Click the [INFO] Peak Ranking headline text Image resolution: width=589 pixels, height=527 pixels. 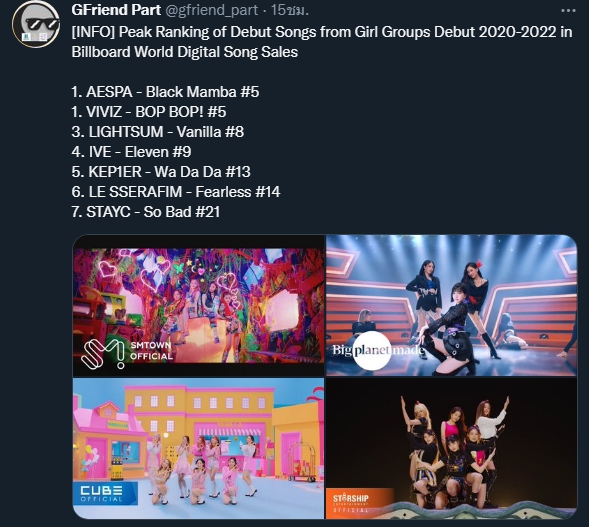[x=322, y=42]
